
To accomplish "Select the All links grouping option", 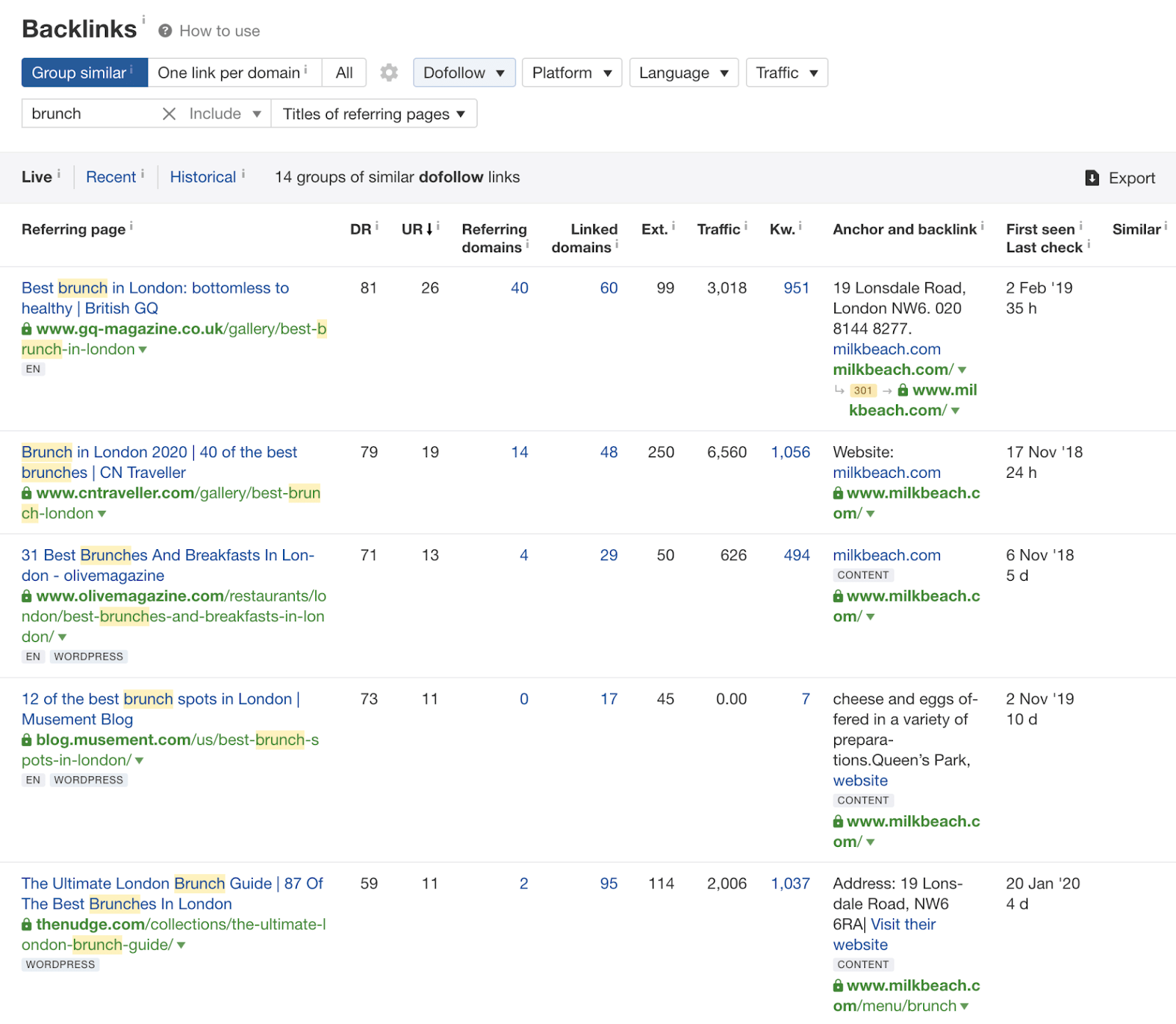I will click(343, 73).
